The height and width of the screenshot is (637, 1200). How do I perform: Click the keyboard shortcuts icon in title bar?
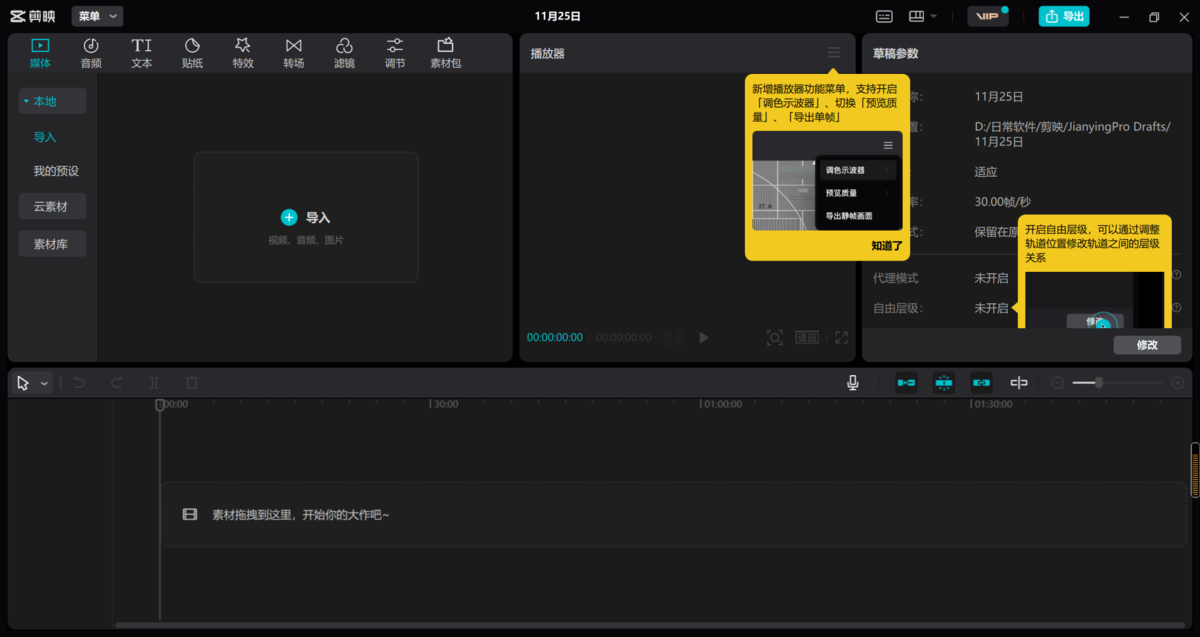click(884, 16)
